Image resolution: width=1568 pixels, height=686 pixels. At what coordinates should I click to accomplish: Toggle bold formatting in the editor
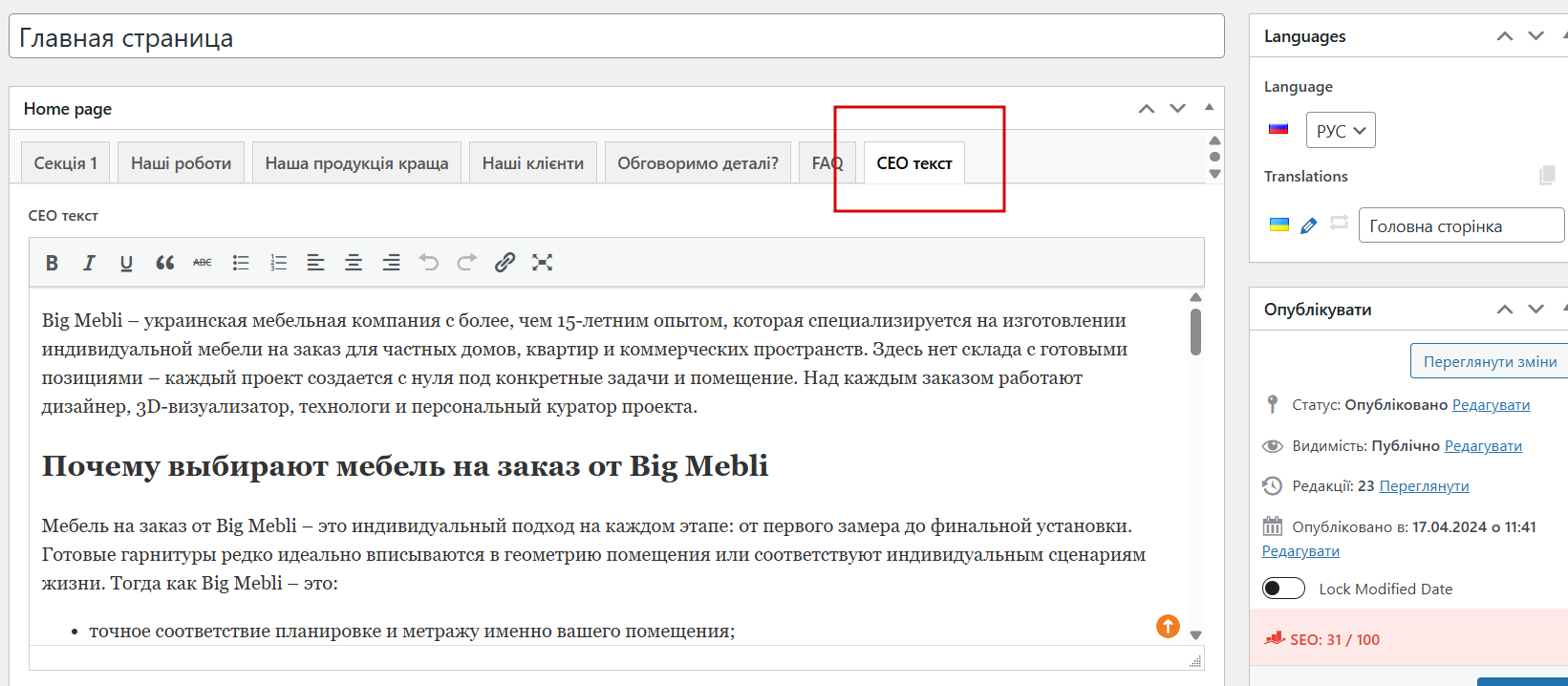52,263
